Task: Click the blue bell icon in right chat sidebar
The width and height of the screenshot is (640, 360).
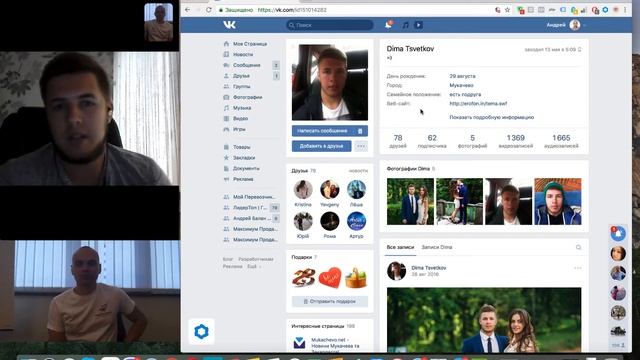Action: coord(618,234)
